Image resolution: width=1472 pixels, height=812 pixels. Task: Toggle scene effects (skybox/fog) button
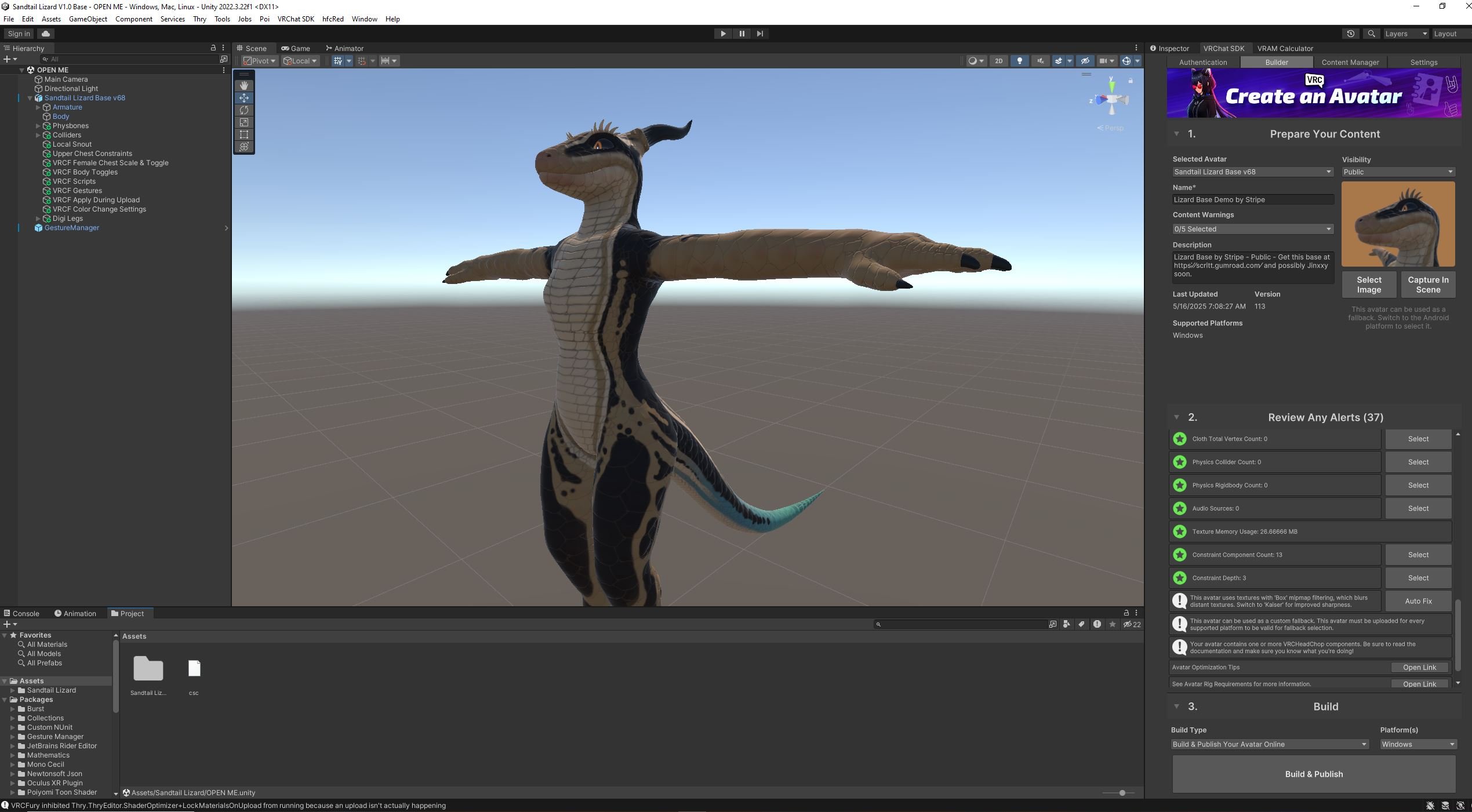point(1059,61)
